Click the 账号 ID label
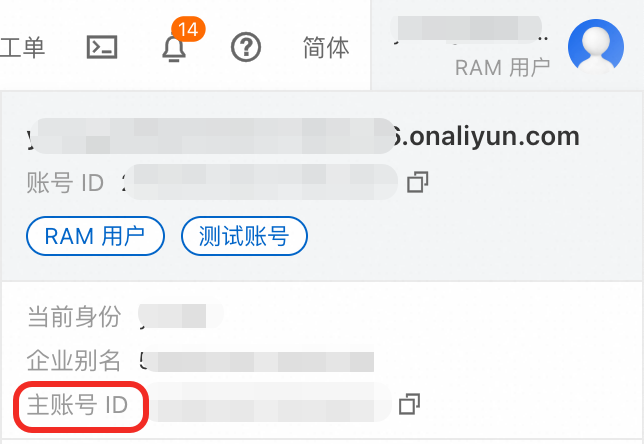This screenshot has height=444, width=644. pyautogui.click(x=65, y=182)
